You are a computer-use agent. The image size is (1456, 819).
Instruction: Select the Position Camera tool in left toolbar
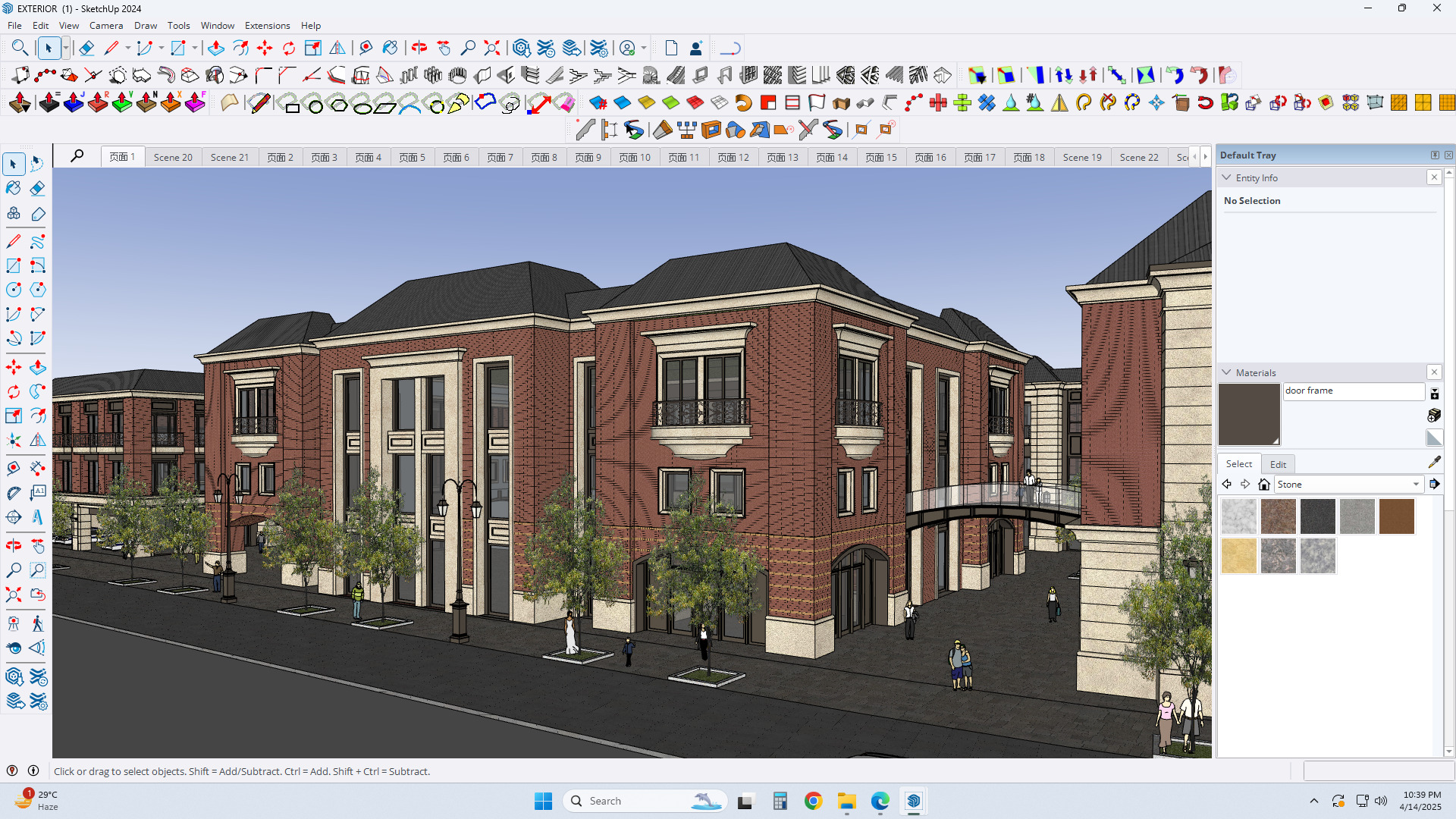[x=14, y=624]
